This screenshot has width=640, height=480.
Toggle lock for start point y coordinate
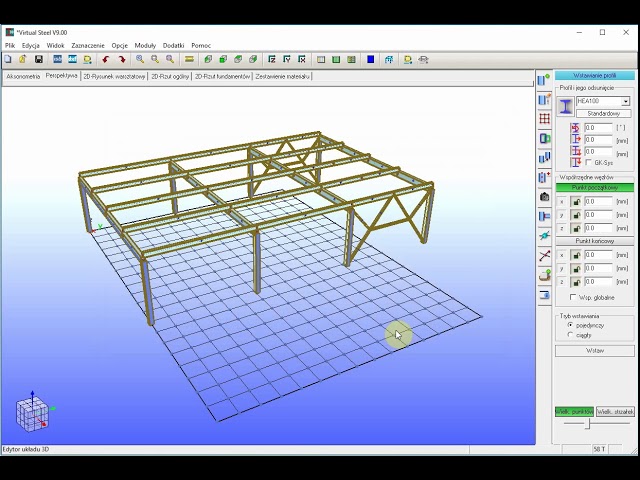click(x=576, y=215)
